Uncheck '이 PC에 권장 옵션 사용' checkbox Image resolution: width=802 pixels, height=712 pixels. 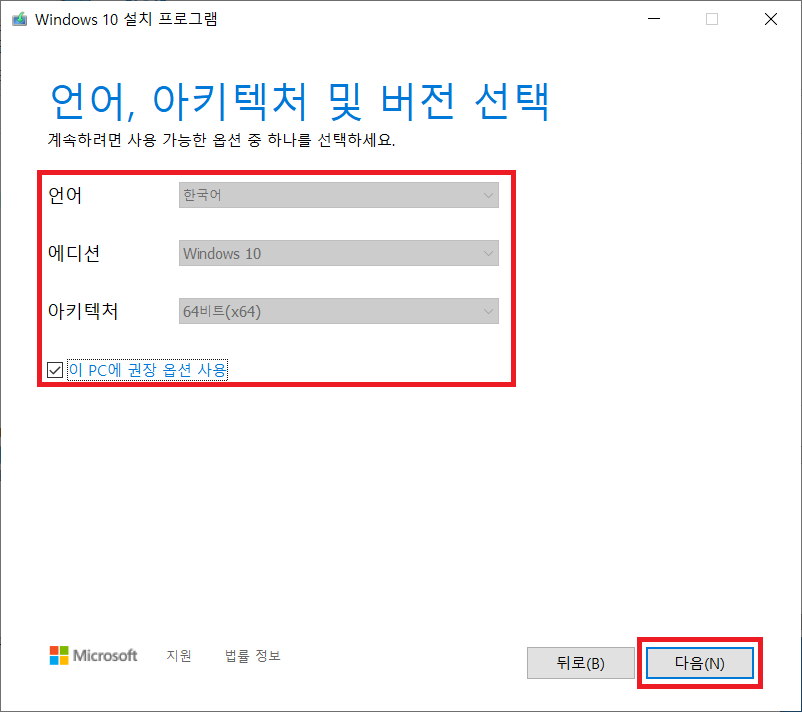[55, 370]
